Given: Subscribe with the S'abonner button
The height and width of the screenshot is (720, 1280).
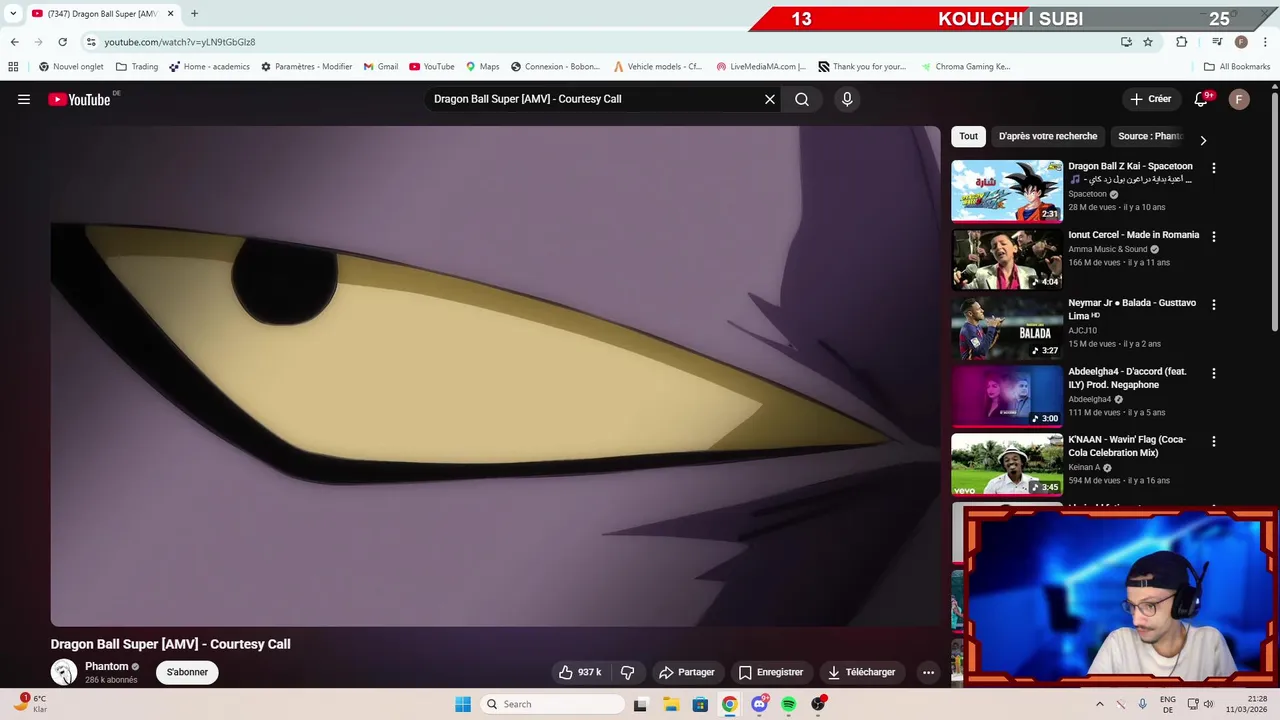Looking at the screenshot, I should coord(187,672).
